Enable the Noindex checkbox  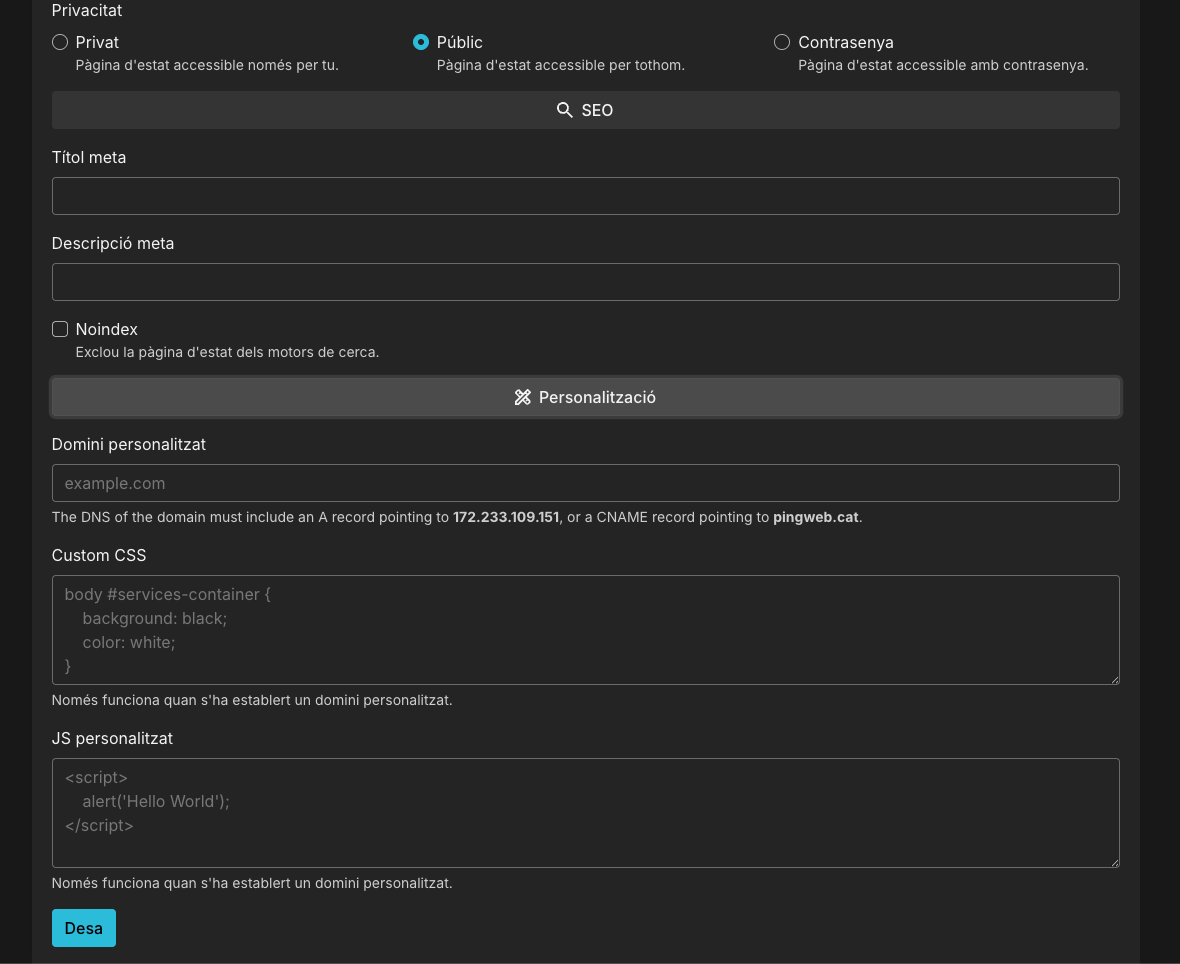click(x=60, y=329)
